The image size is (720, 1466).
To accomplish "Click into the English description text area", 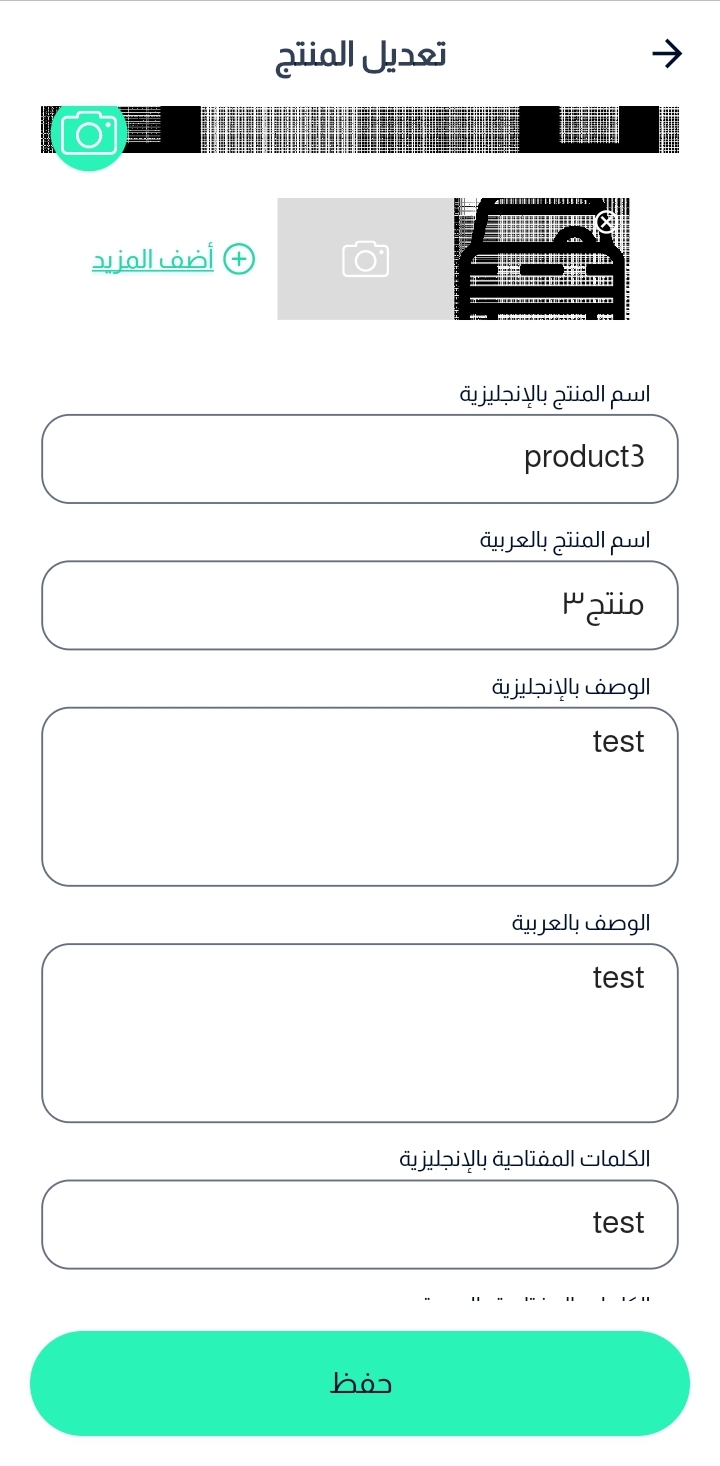I will tap(360, 797).
